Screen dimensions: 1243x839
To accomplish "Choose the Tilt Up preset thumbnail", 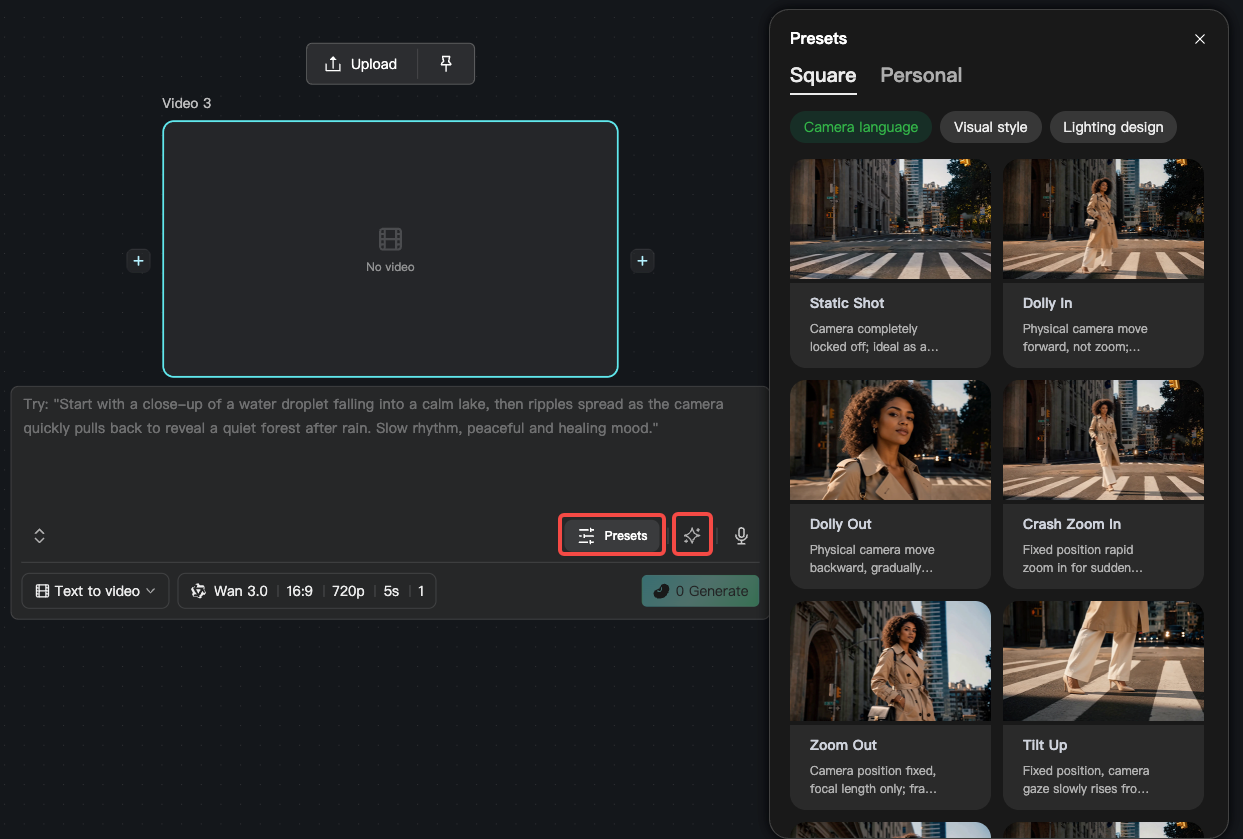I will click(1103, 661).
